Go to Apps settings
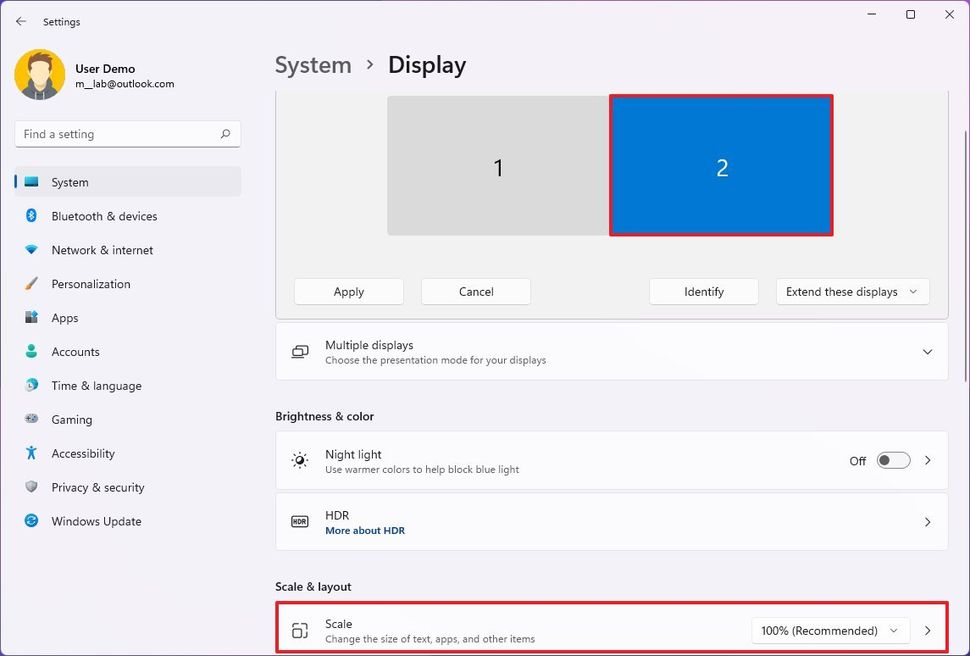Viewport: 970px width, 656px height. [x=65, y=318]
